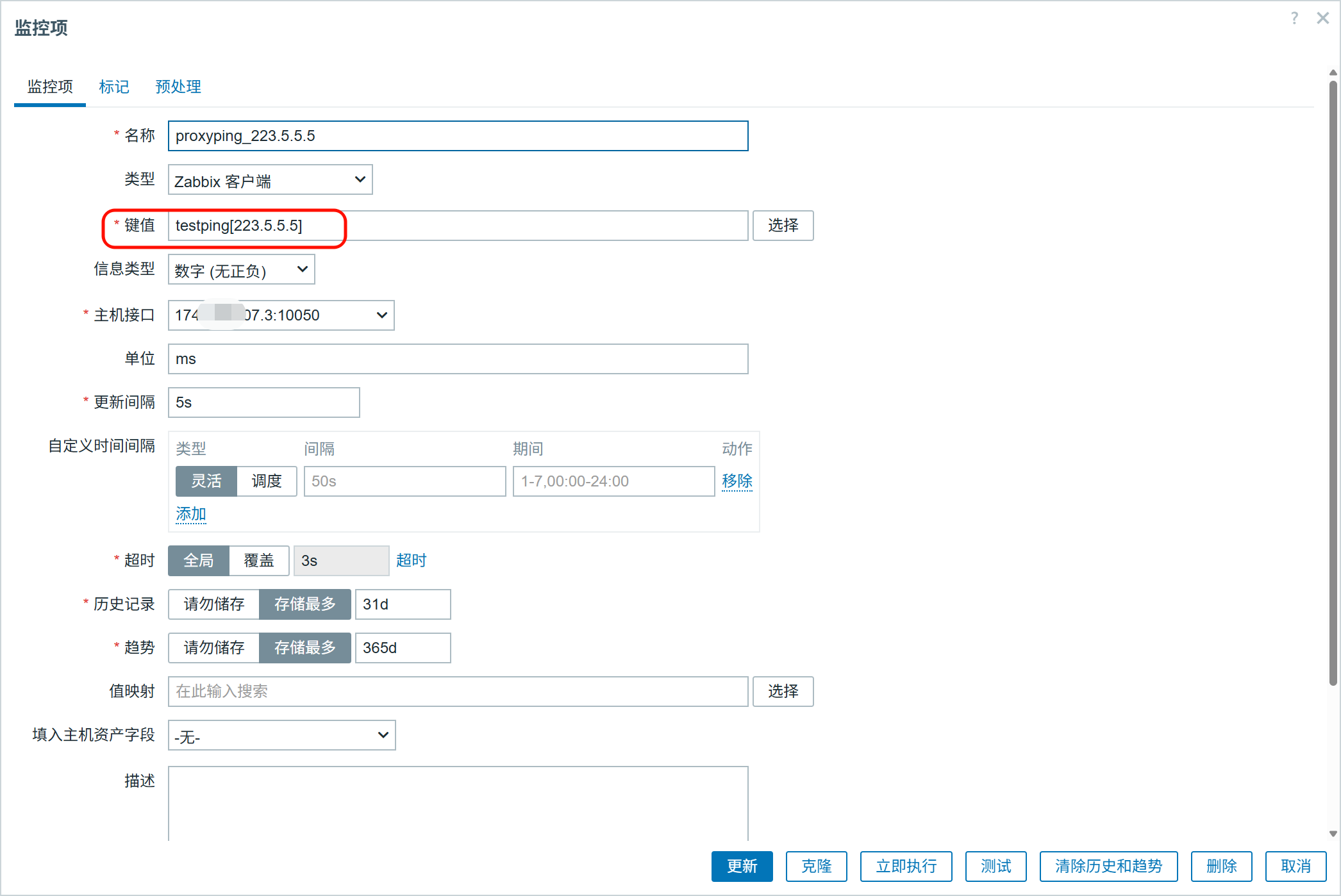Click 选择 button next to 键值
This screenshot has height=896, width=1341.
pyautogui.click(x=783, y=226)
